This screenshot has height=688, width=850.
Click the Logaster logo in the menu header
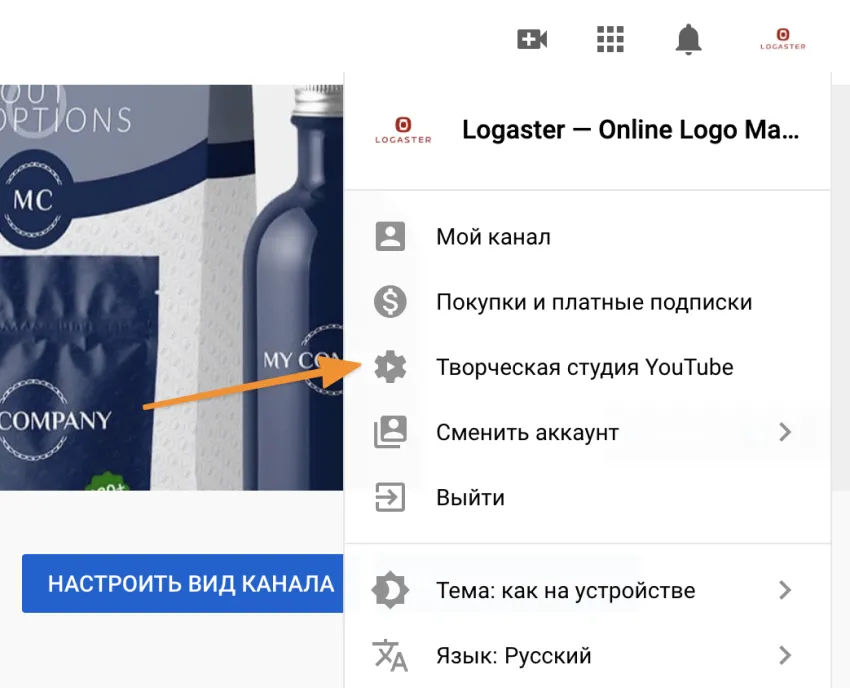click(402, 130)
